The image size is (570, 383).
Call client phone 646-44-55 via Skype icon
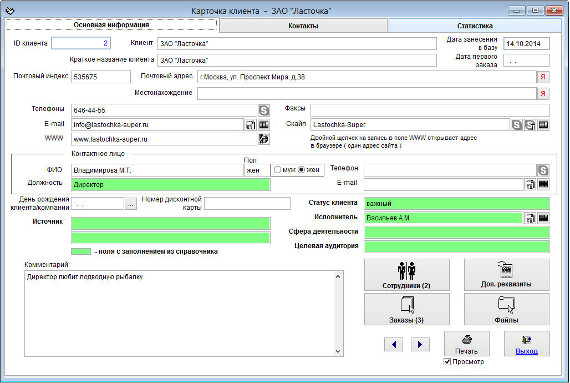pos(264,110)
